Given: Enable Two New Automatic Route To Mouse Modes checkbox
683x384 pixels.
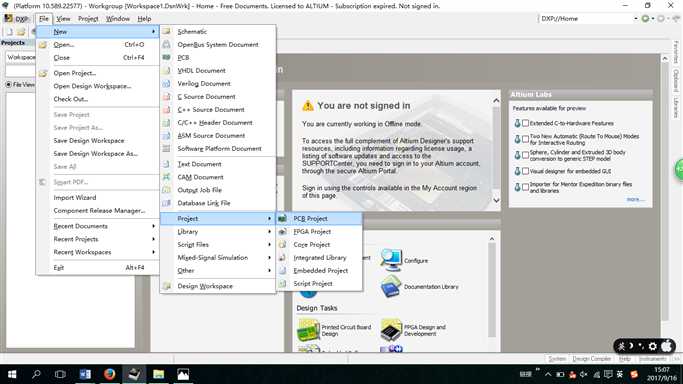Looking at the screenshot, I should tap(526, 139).
